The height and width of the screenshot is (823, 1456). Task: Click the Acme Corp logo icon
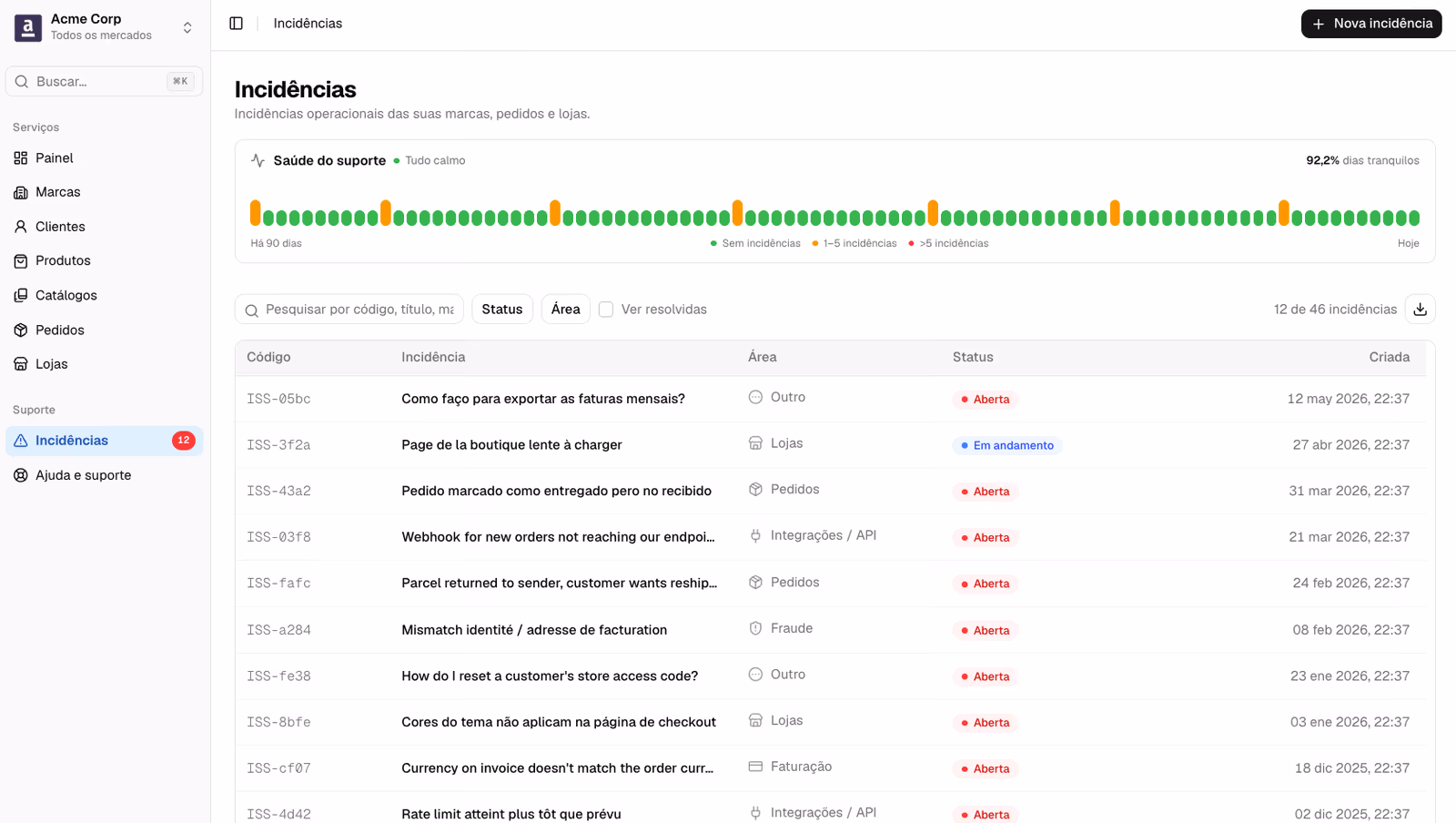click(x=28, y=27)
